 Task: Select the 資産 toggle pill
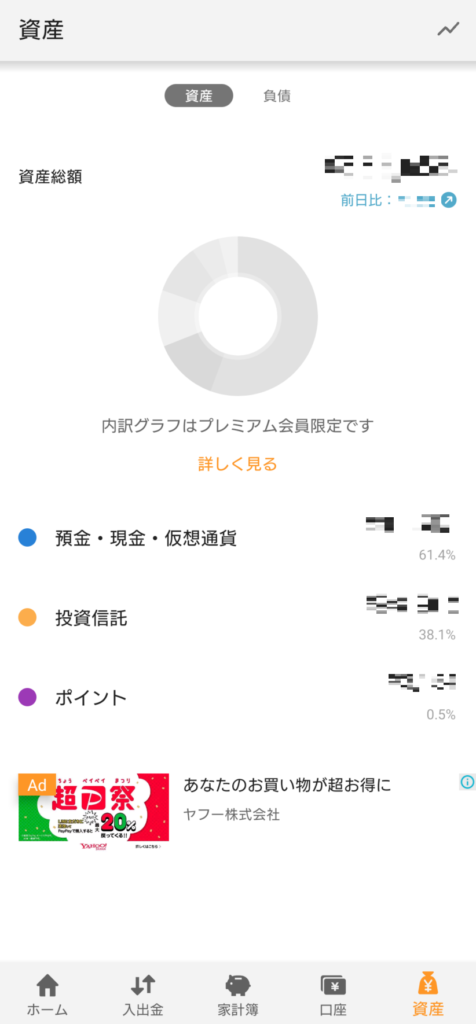click(198, 96)
